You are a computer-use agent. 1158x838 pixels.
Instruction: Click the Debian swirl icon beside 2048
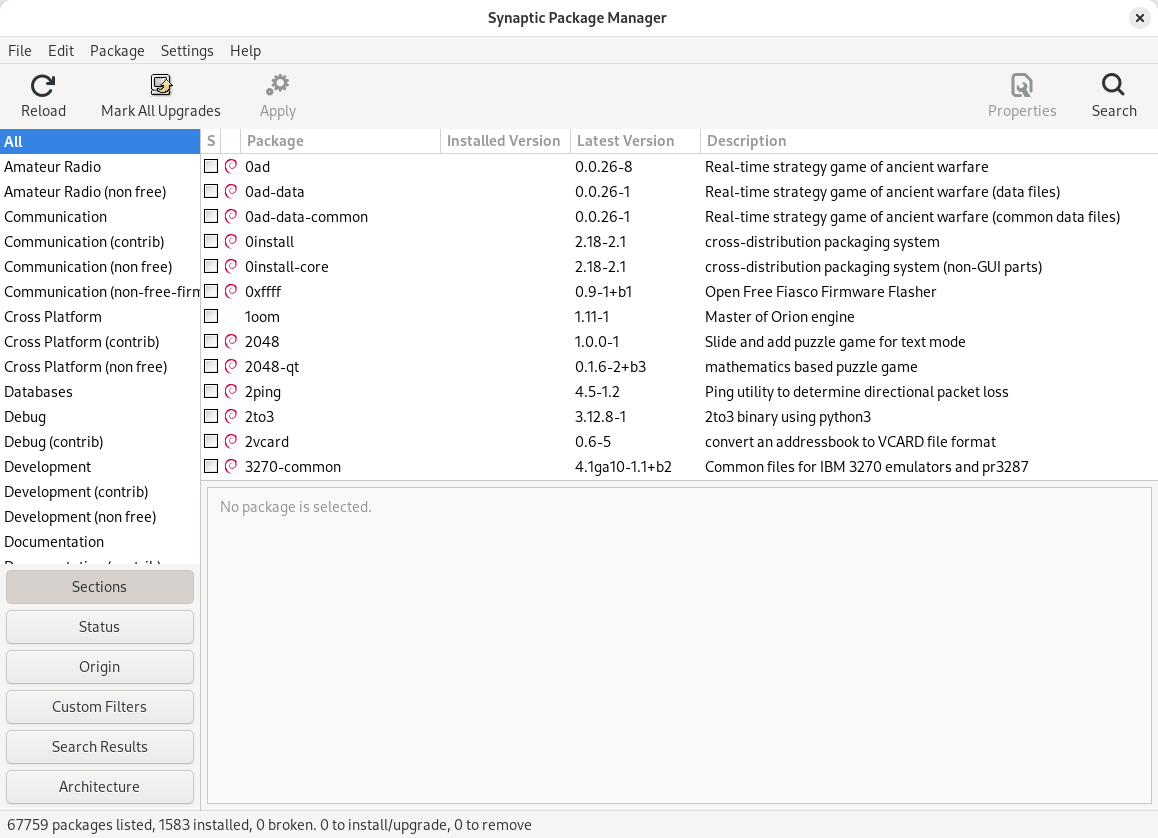point(231,341)
